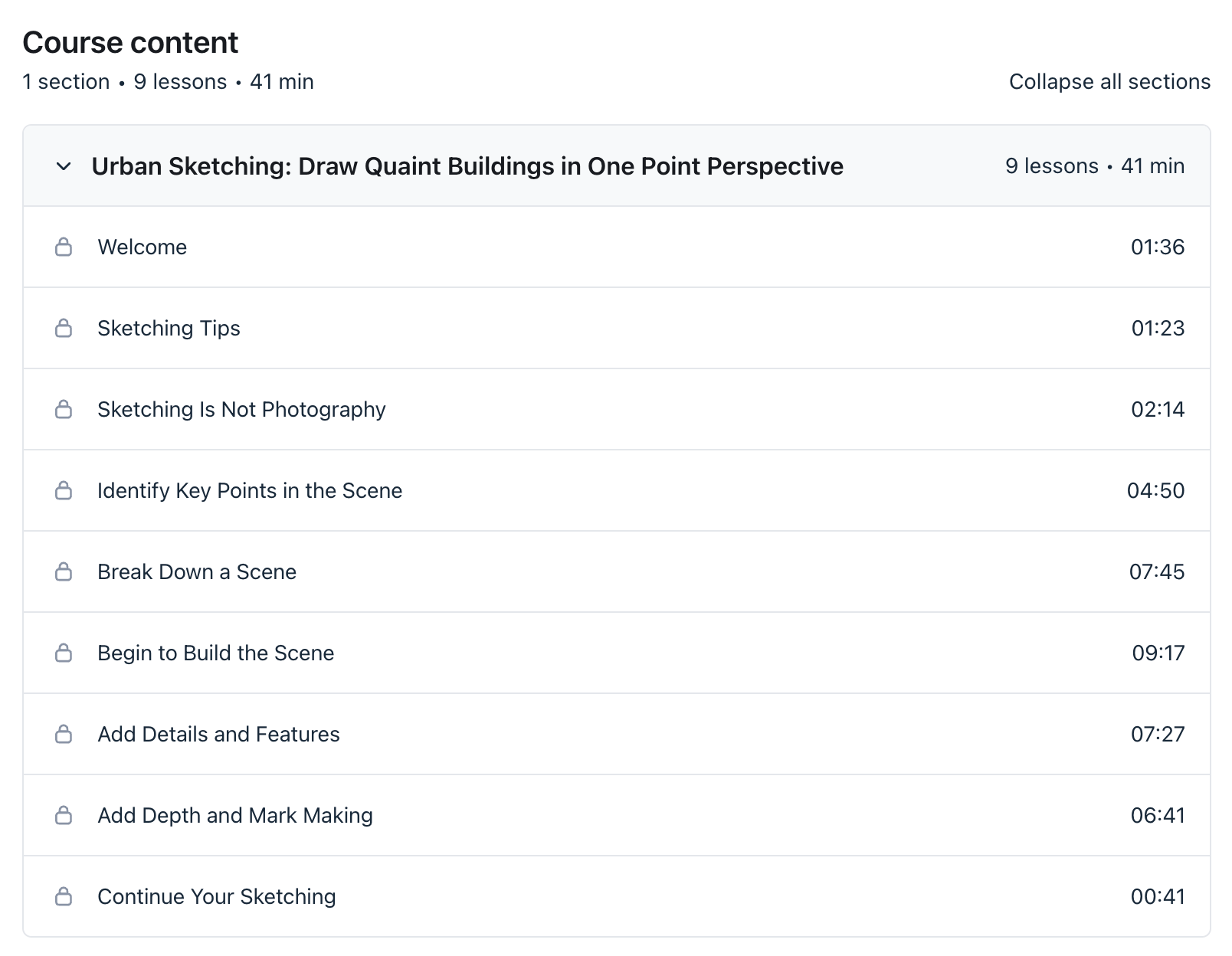Click lock icon for Sketching Is Not Photography
The image size is (1232, 956).
point(64,409)
